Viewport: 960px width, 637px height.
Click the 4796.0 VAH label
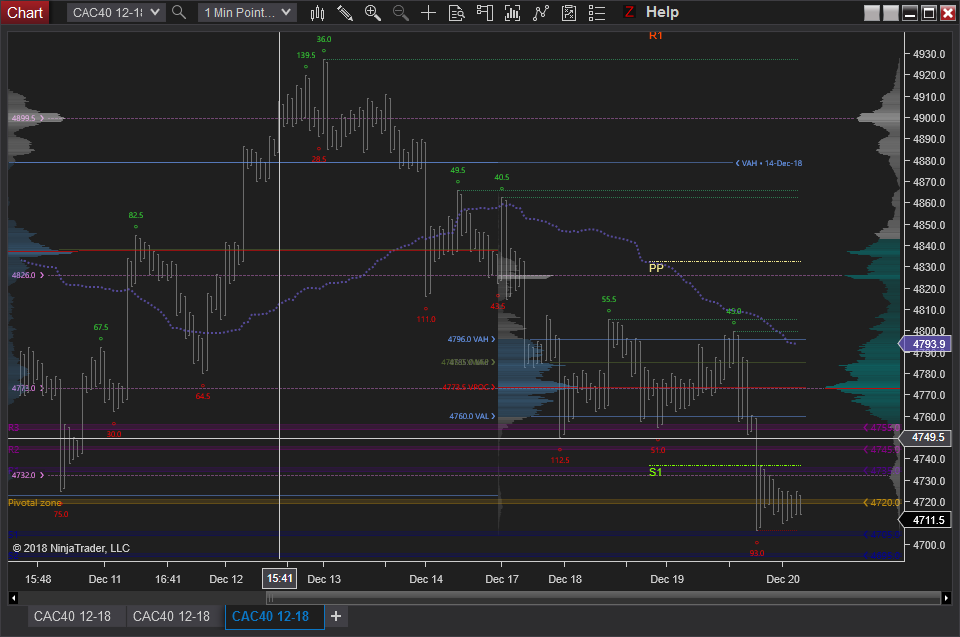[471, 339]
